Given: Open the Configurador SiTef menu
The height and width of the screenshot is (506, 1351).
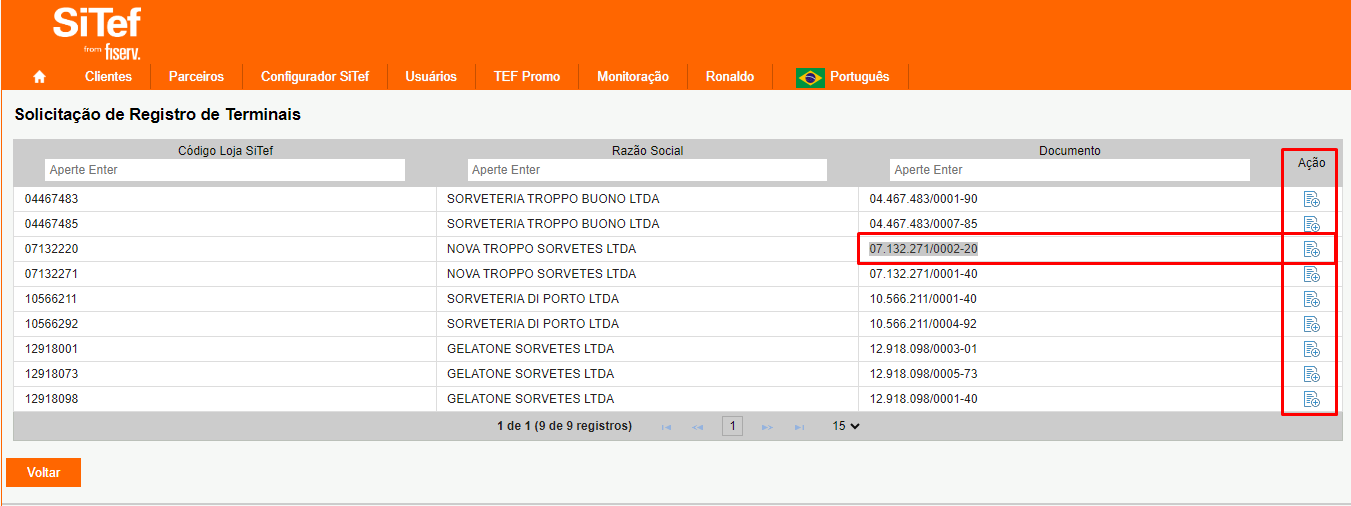Looking at the screenshot, I should pos(315,77).
